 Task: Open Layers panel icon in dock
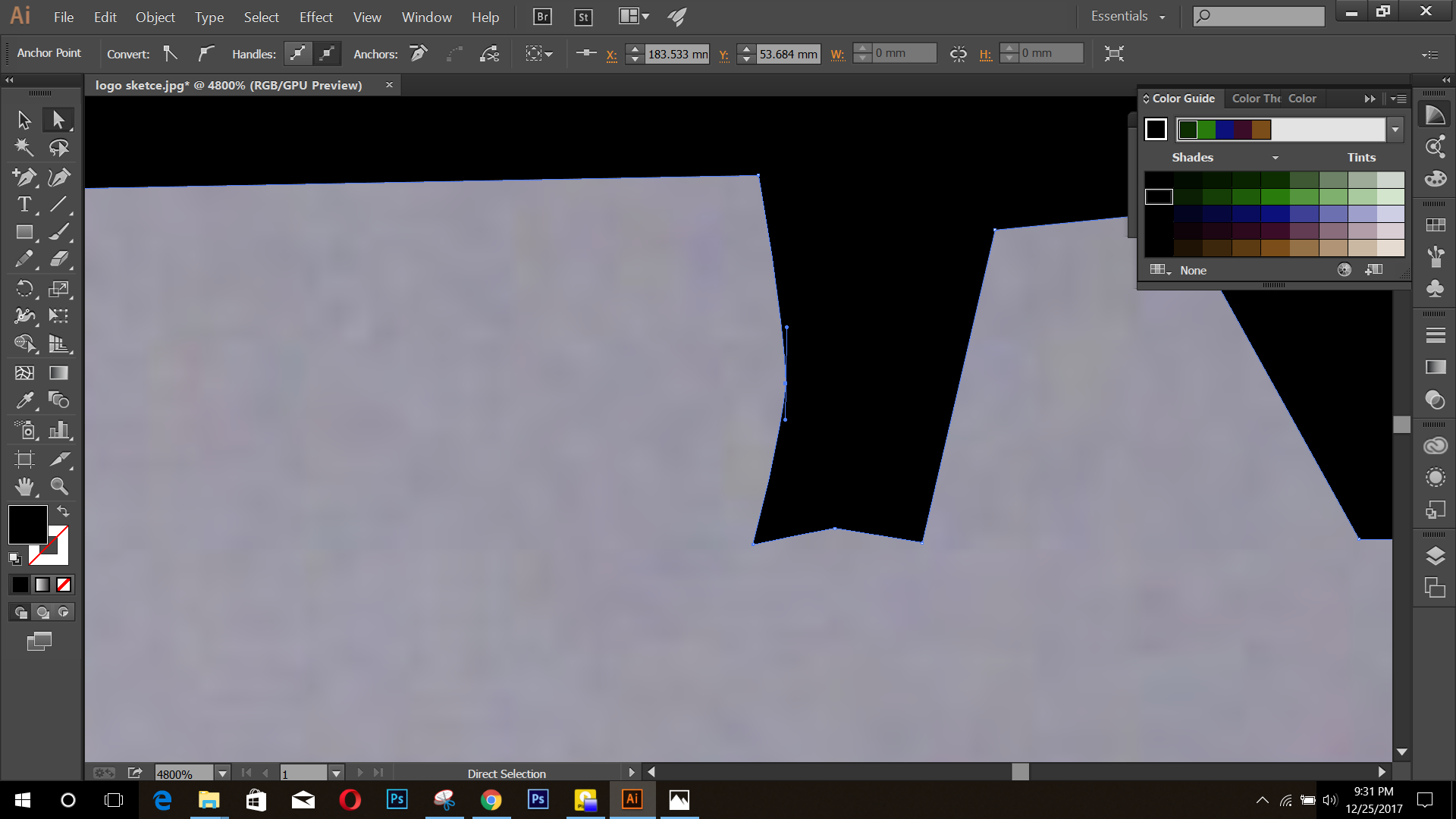[1435, 556]
